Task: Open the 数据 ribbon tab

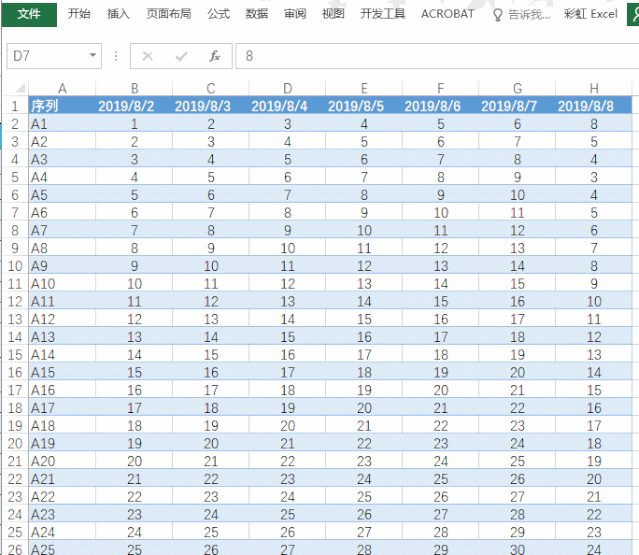Action: [257, 14]
